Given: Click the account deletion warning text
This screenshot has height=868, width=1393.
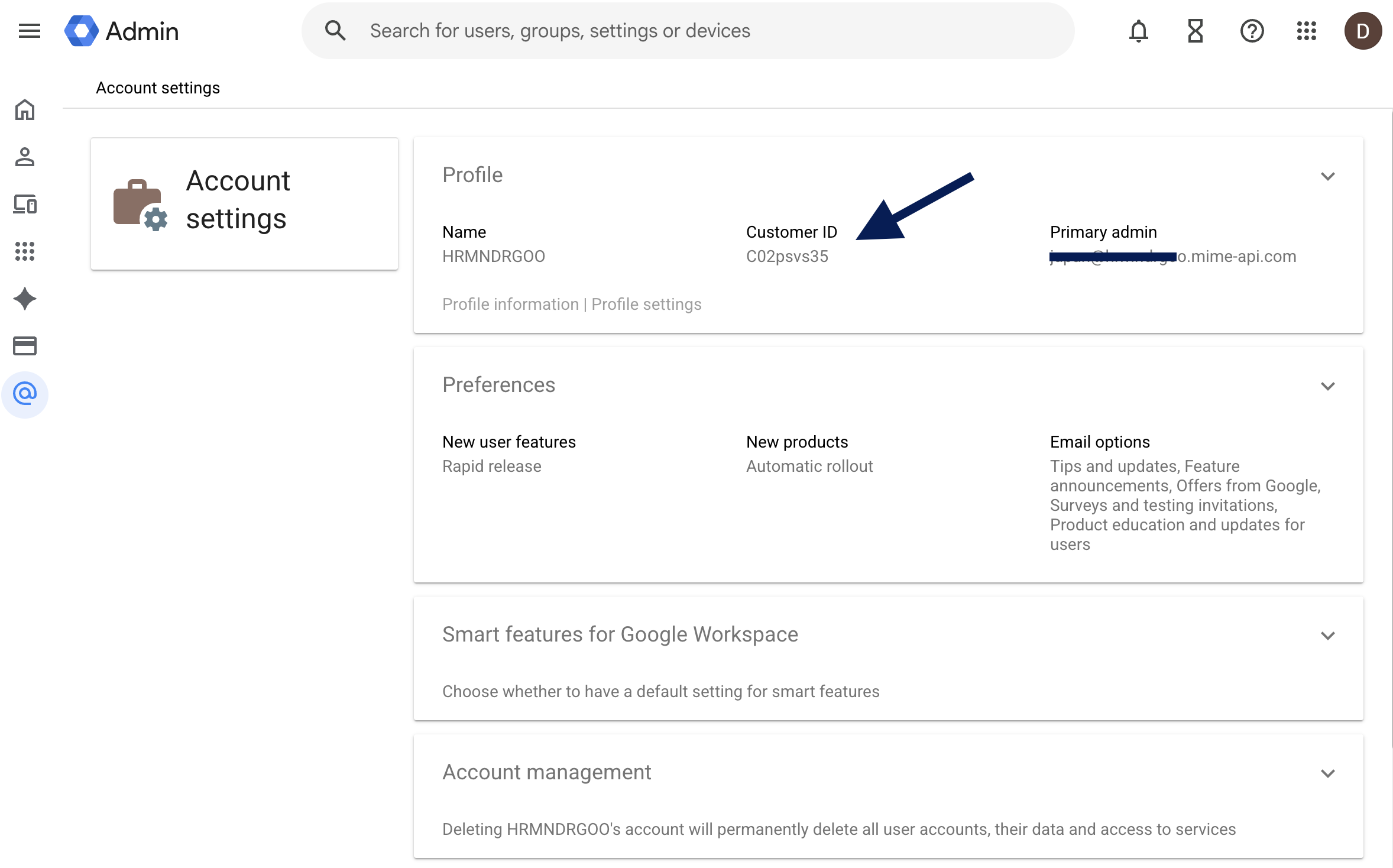Looking at the screenshot, I should (x=839, y=829).
